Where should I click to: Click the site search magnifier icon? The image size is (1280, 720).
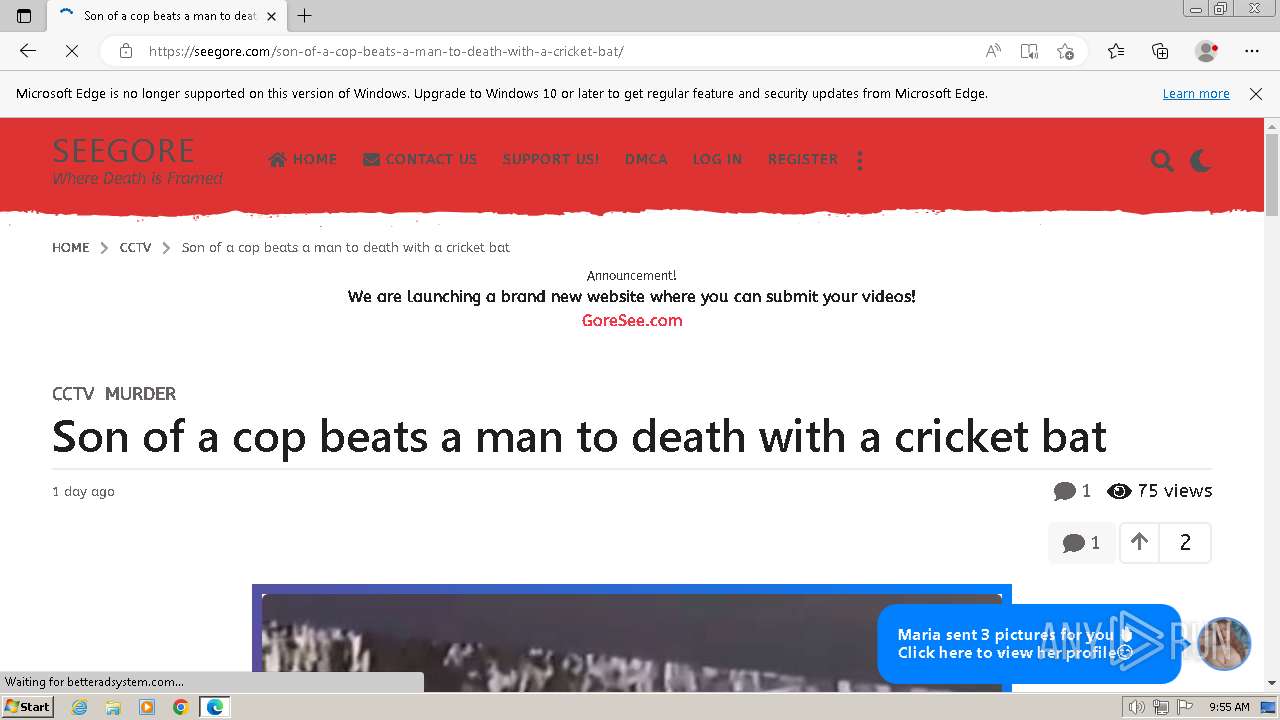1162,160
